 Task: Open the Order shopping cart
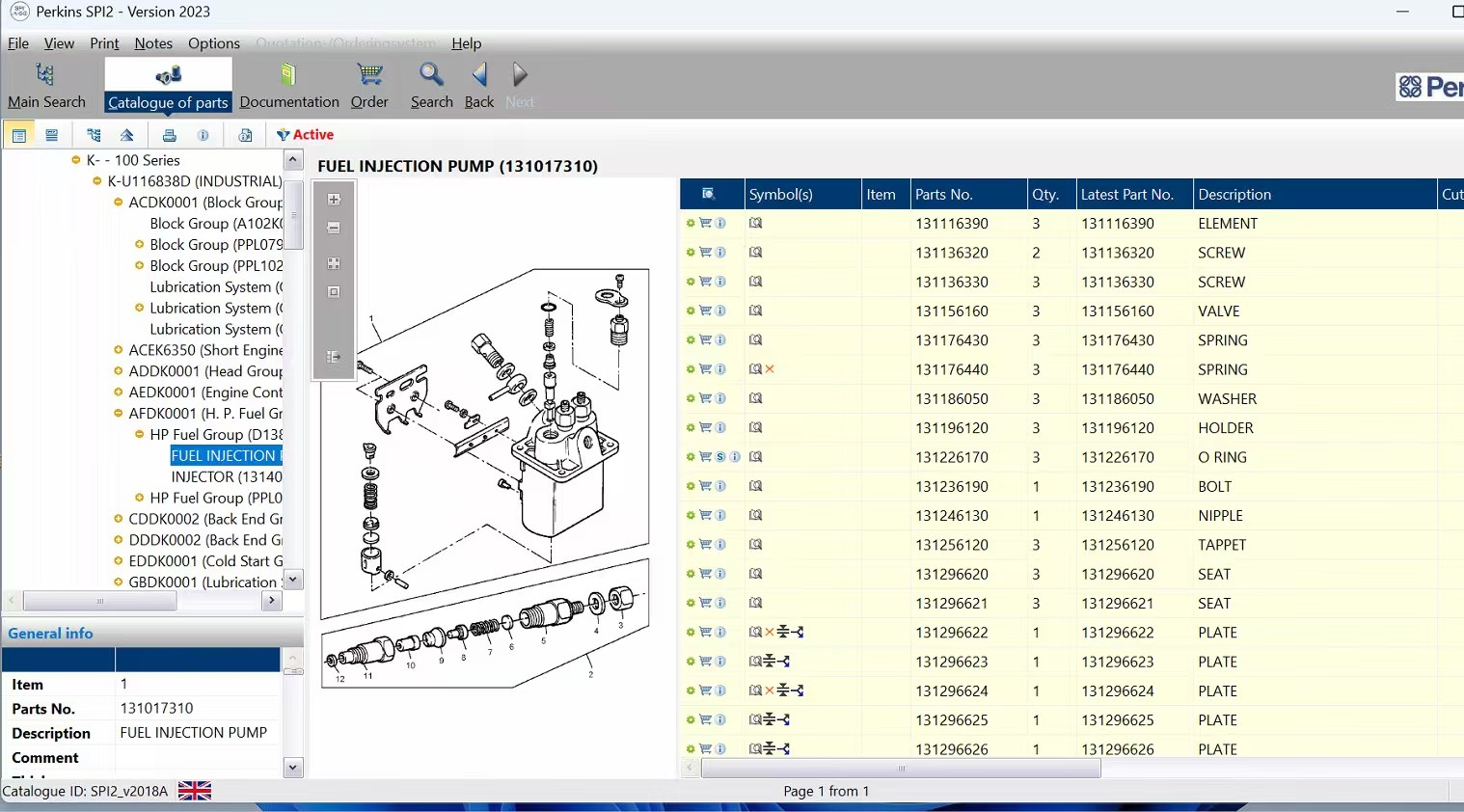pyautogui.click(x=369, y=85)
